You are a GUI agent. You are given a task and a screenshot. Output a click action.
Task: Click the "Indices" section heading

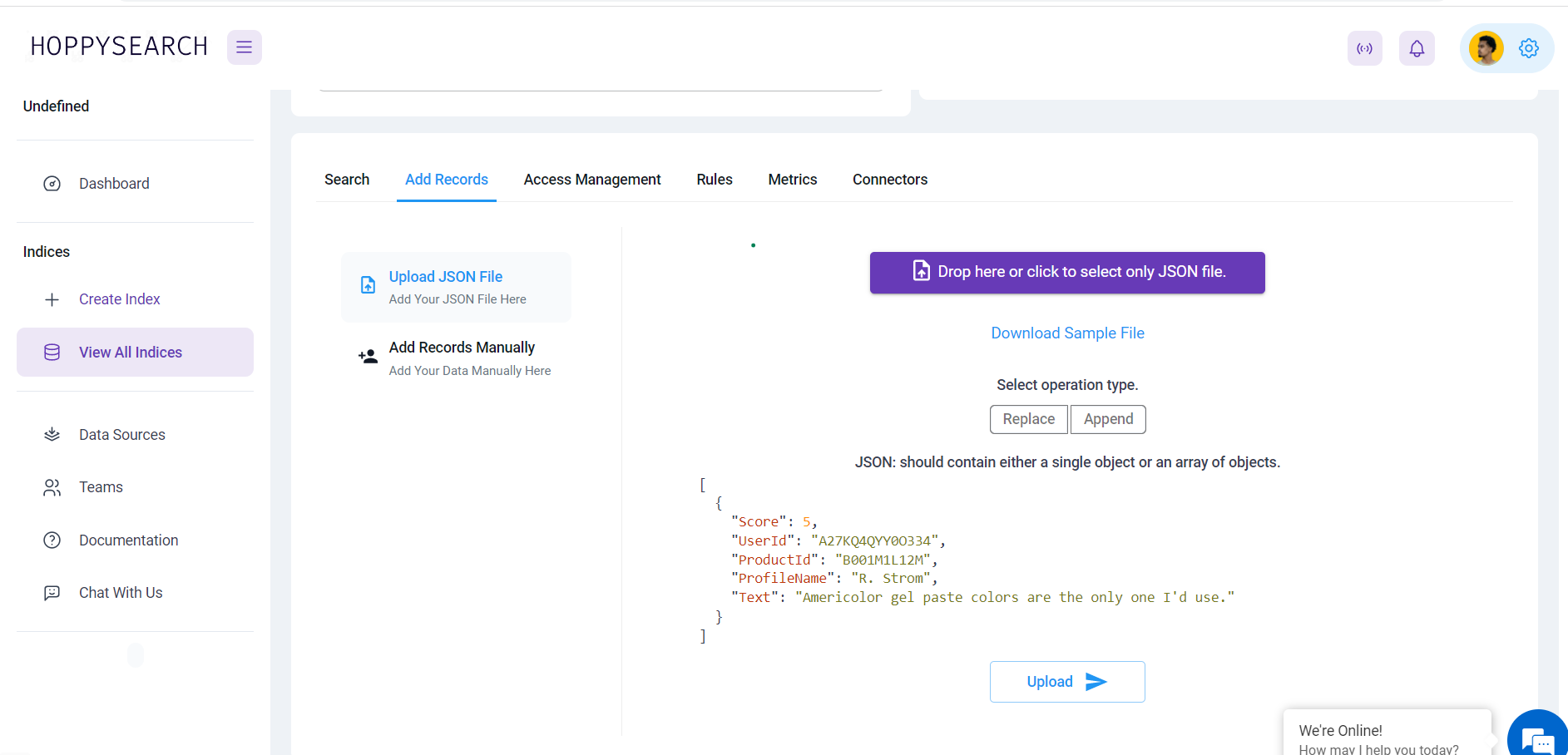[x=47, y=252]
